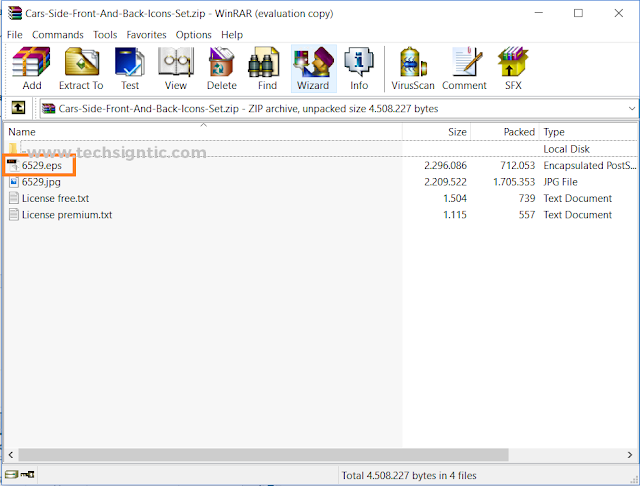
Task: Sort by the Name column header
Action: point(203,132)
